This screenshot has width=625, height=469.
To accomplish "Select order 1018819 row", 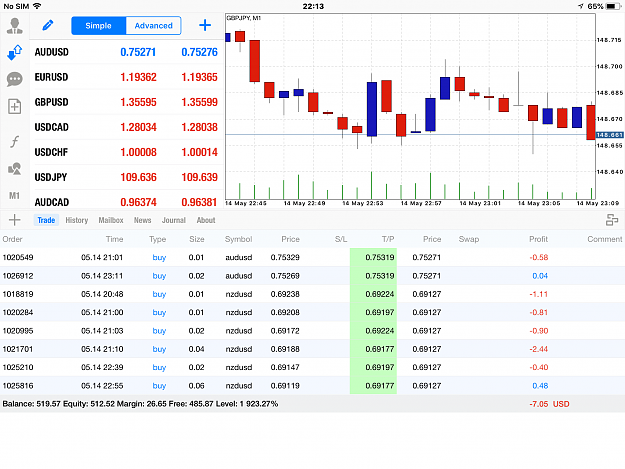I will (x=312, y=294).
